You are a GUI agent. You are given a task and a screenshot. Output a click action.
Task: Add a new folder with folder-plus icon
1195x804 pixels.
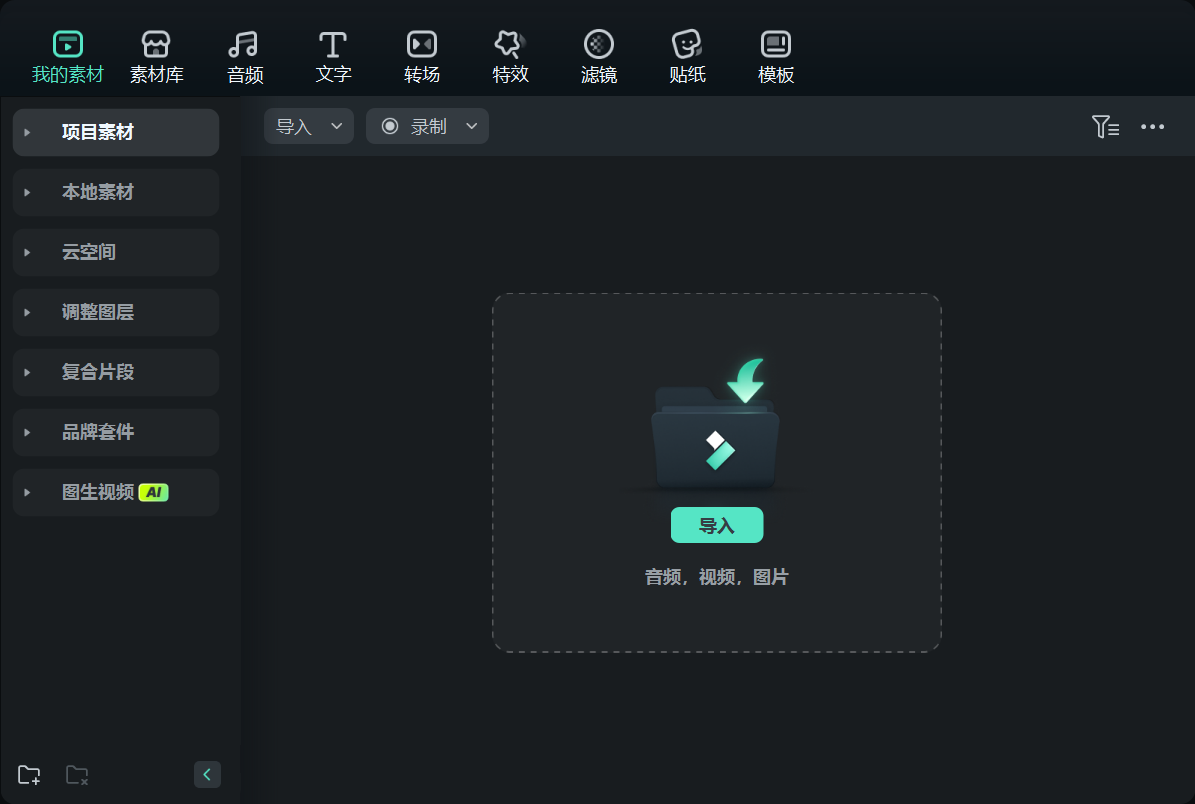(x=29, y=775)
